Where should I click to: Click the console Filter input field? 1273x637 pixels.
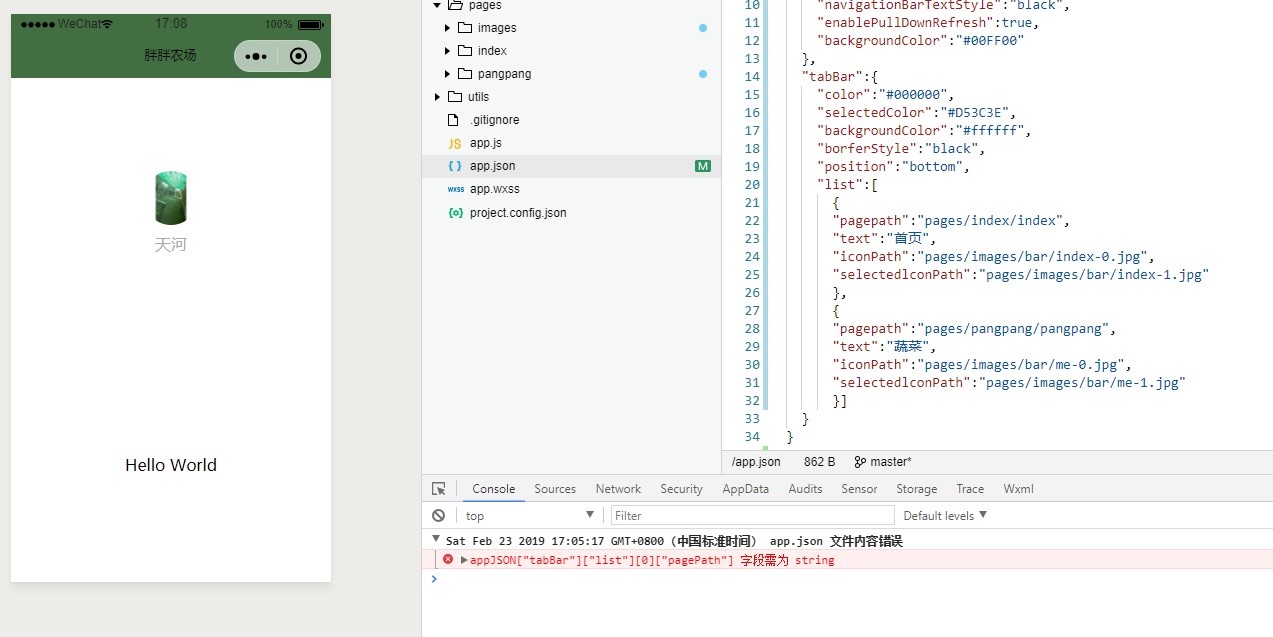click(x=752, y=516)
